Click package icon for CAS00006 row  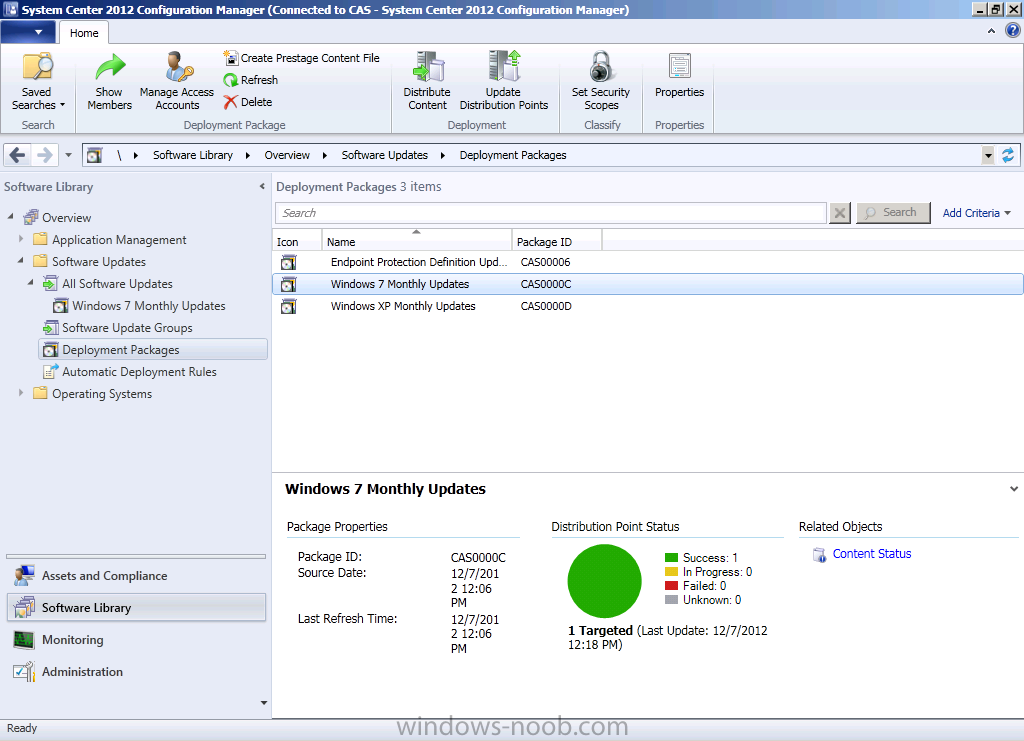[x=289, y=262]
